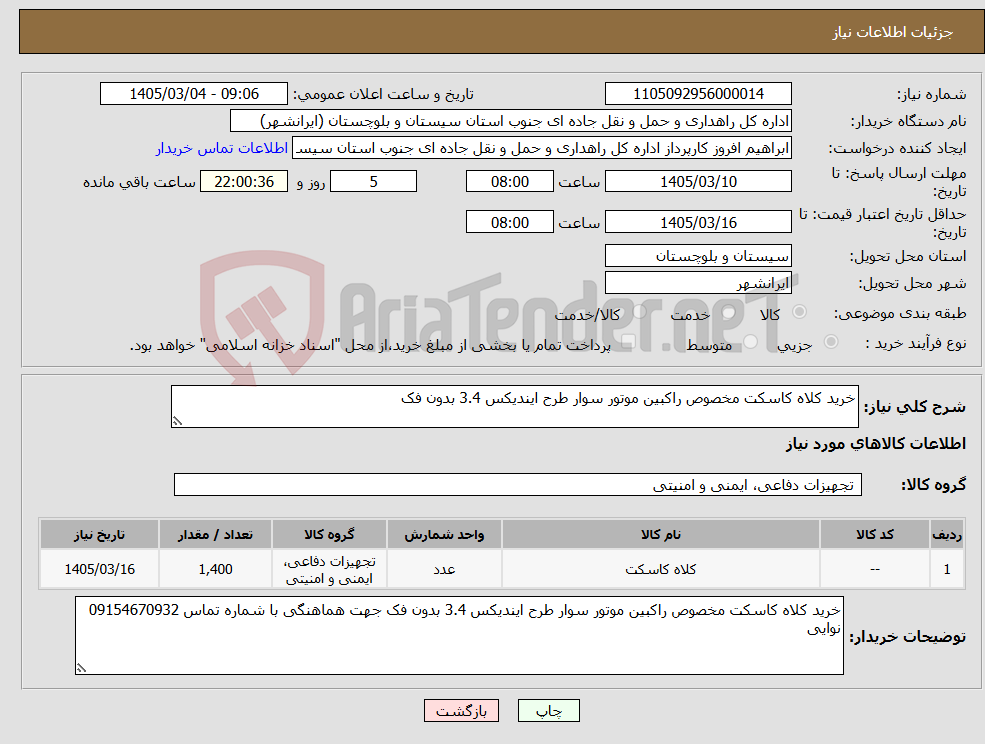Viewport: 985px width, 744px height.
Task: Click the تجهیزات دفاعی group cell in table row
Action: click(x=329, y=569)
